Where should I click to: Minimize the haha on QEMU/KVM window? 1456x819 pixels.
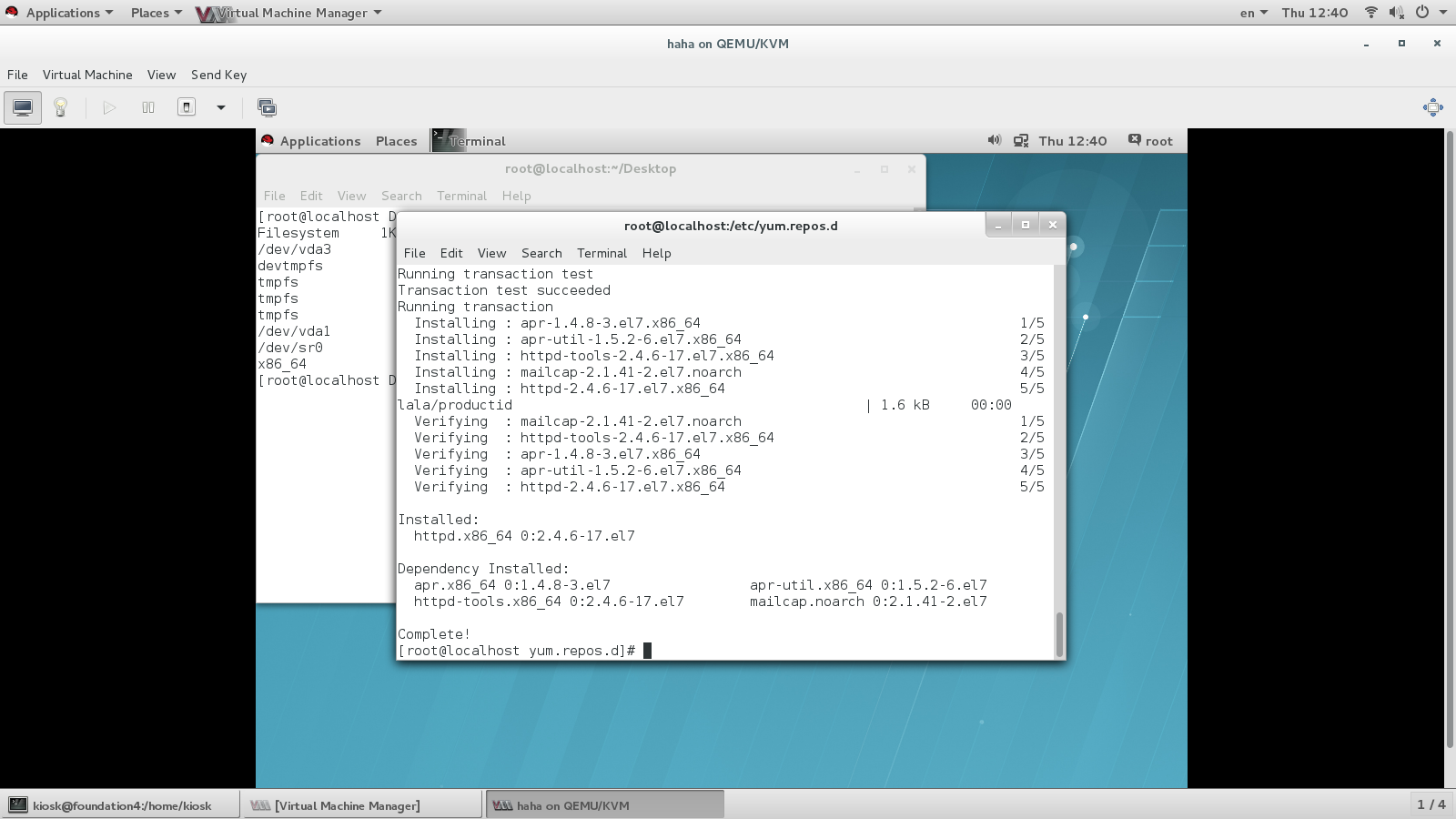(x=1366, y=44)
